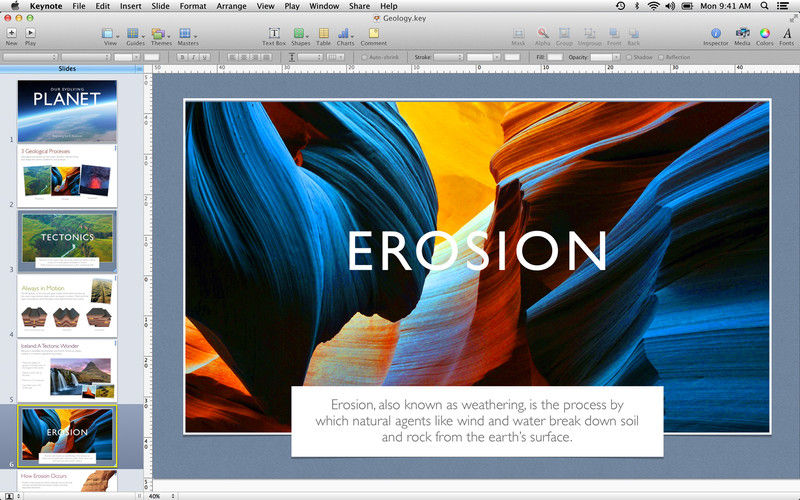Start the slideshow with Play icon
Image resolution: width=800 pixels, height=500 pixels.
[x=31, y=33]
